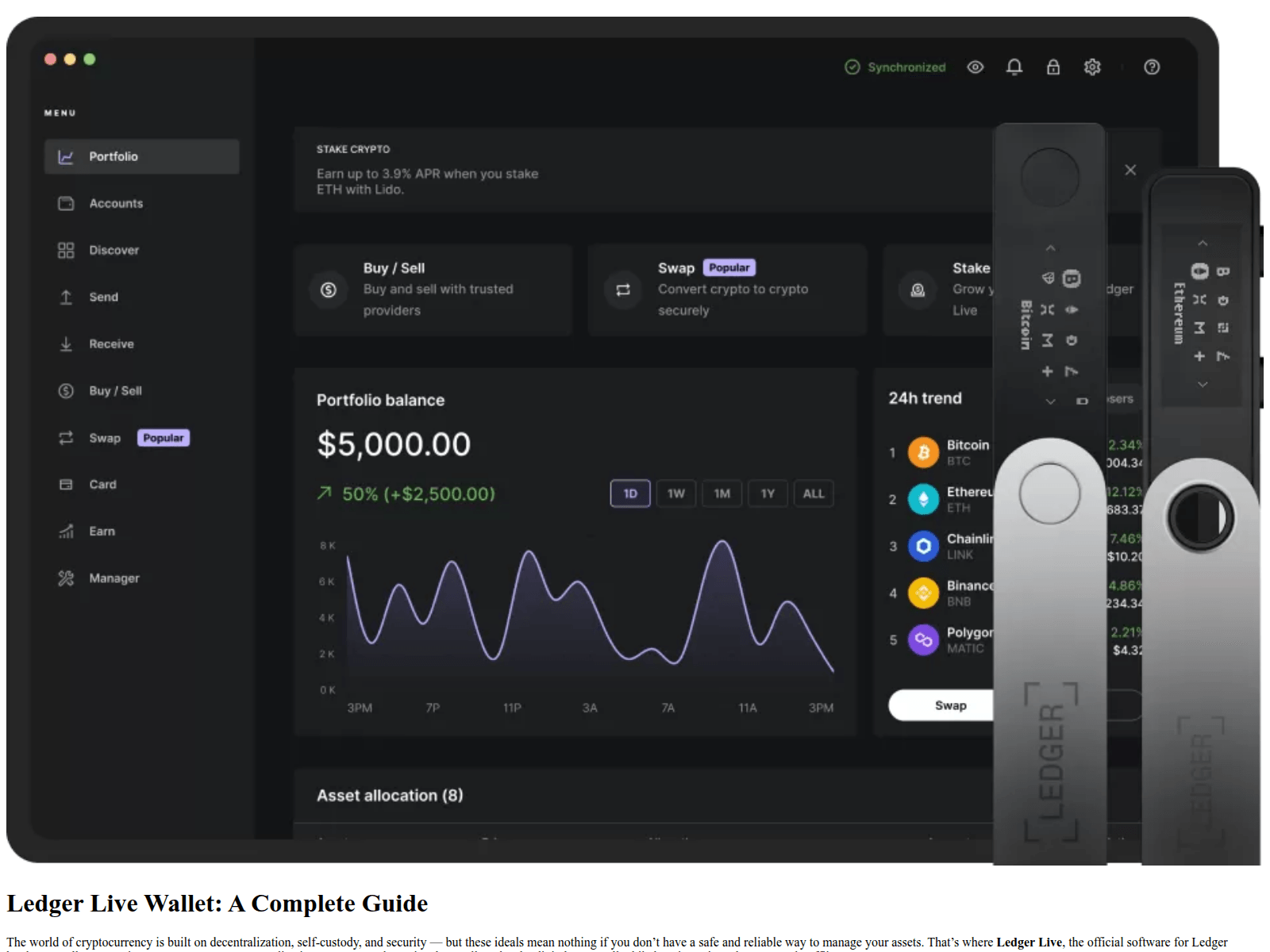This screenshot has height=952, width=1270.
Task: Click the notifications bell icon
Action: pyautogui.click(x=1014, y=67)
